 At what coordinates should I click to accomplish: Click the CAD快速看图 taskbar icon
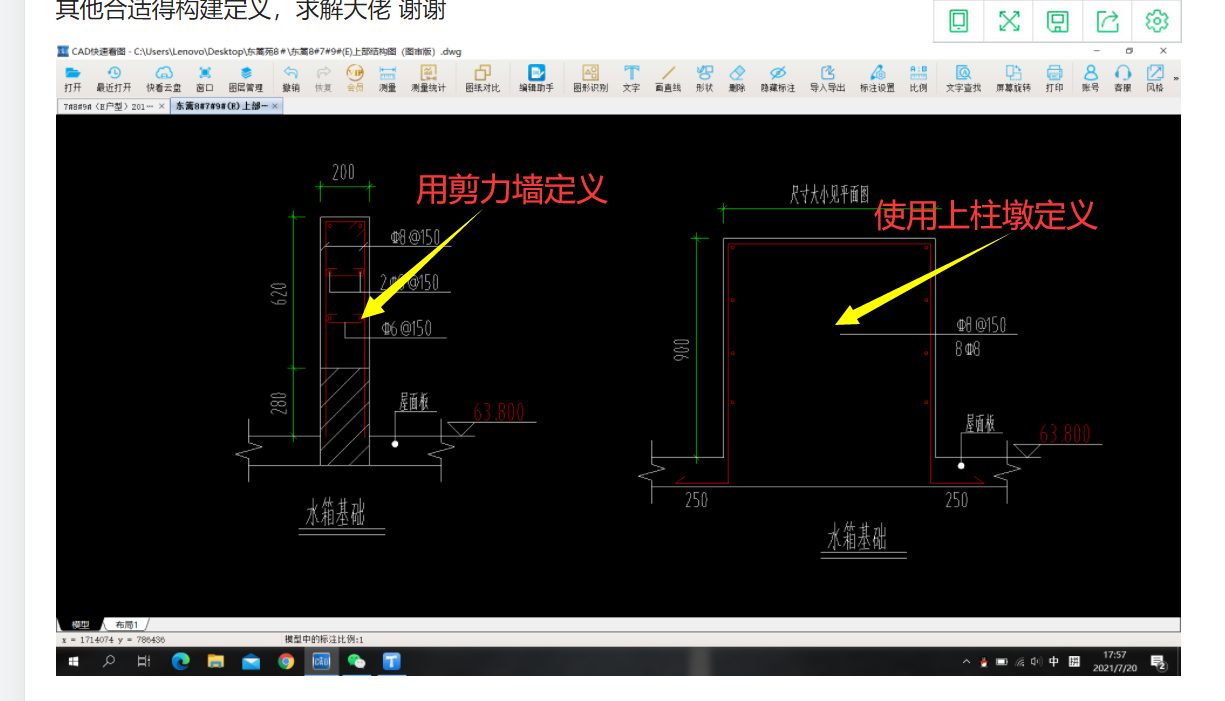pos(321,661)
